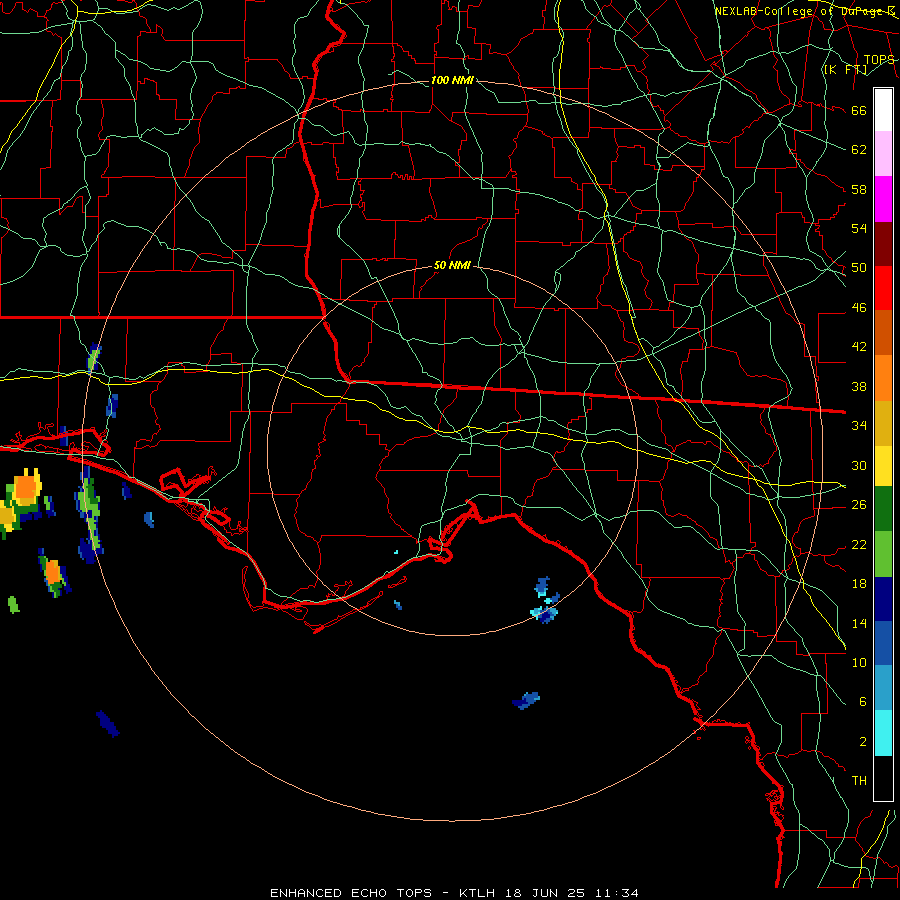
Task: Select the dark green 26 kft legend swatch
Action: pos(883,509)
